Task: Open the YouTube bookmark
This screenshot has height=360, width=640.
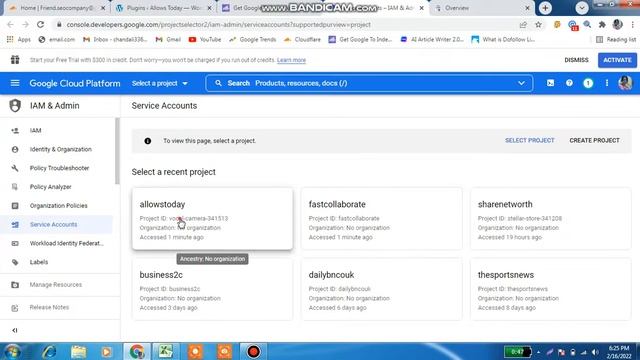Action: (x=205, y=40)
